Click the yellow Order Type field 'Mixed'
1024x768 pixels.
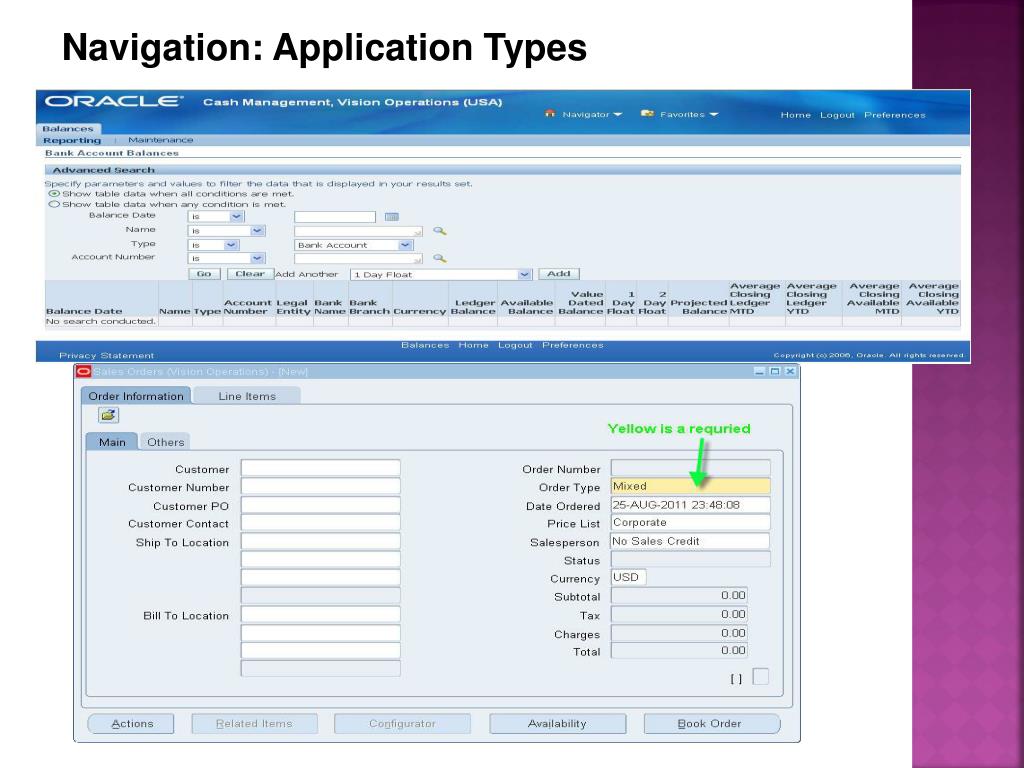click(x=690, y=486)
